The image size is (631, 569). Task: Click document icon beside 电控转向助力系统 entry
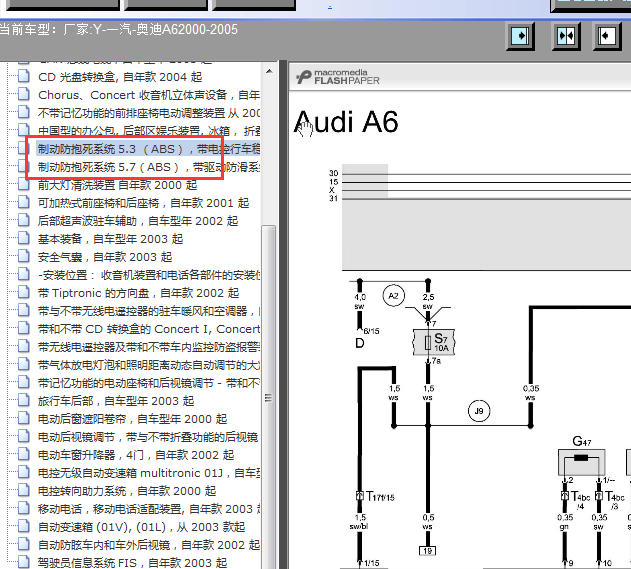[x=24, y=490]
